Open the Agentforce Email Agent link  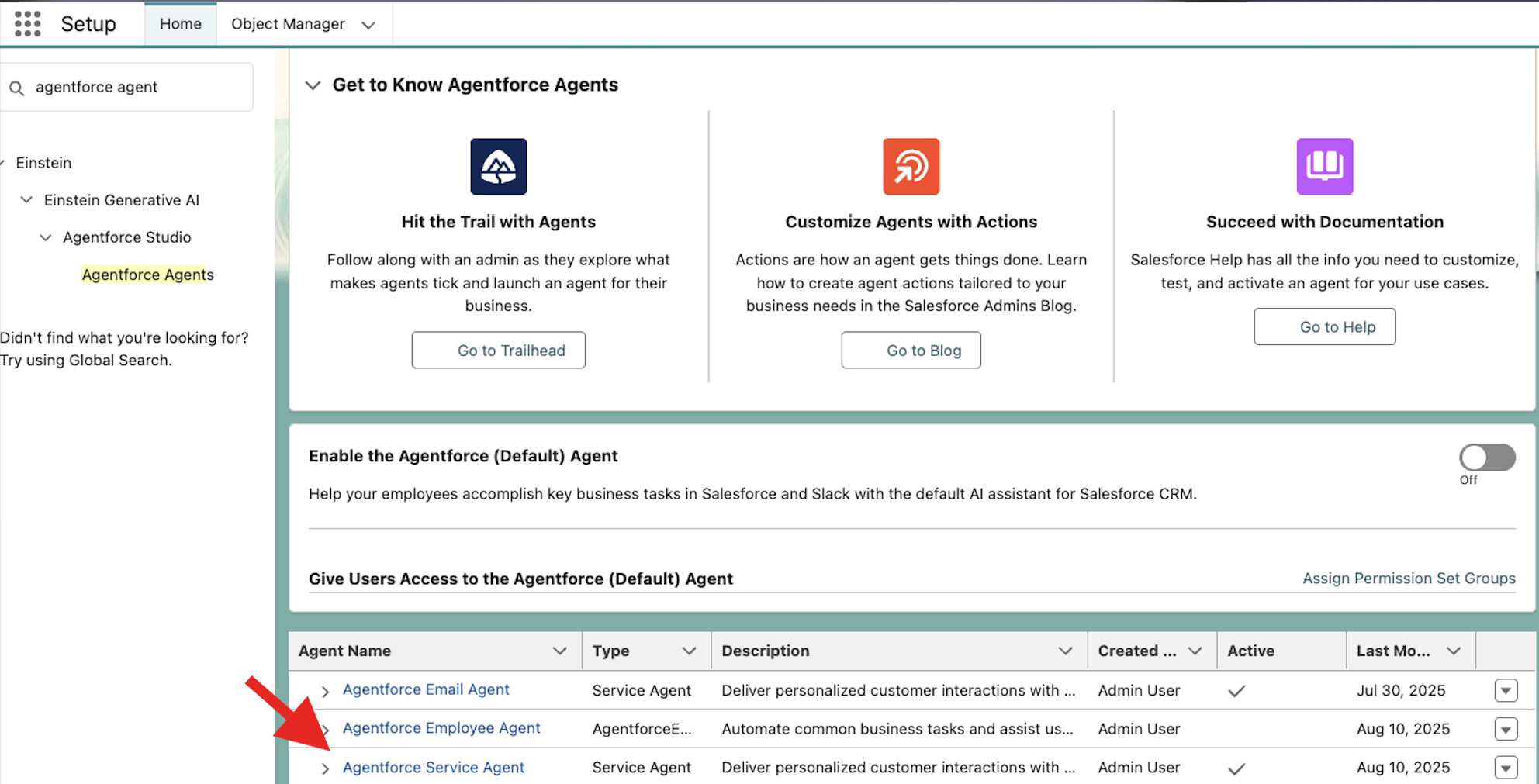tap(426, 689)
